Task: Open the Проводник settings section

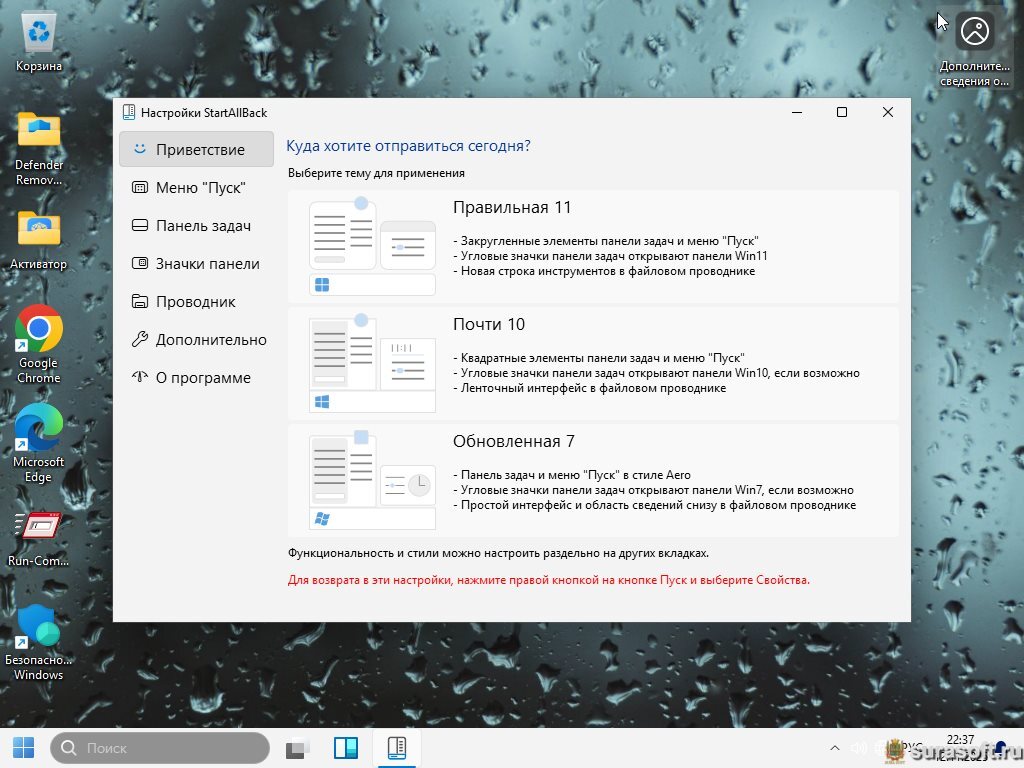Action: coord(196,302)
